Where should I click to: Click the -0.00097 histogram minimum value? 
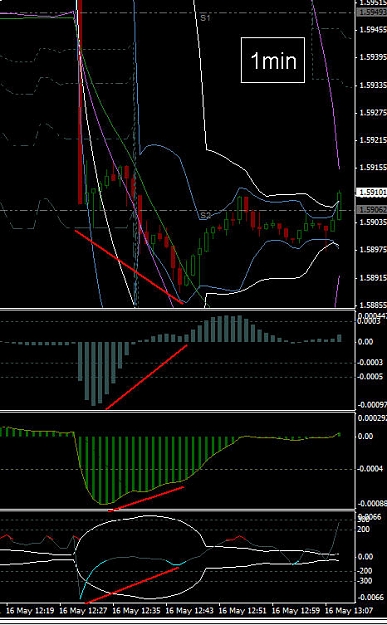pos(372,405)
